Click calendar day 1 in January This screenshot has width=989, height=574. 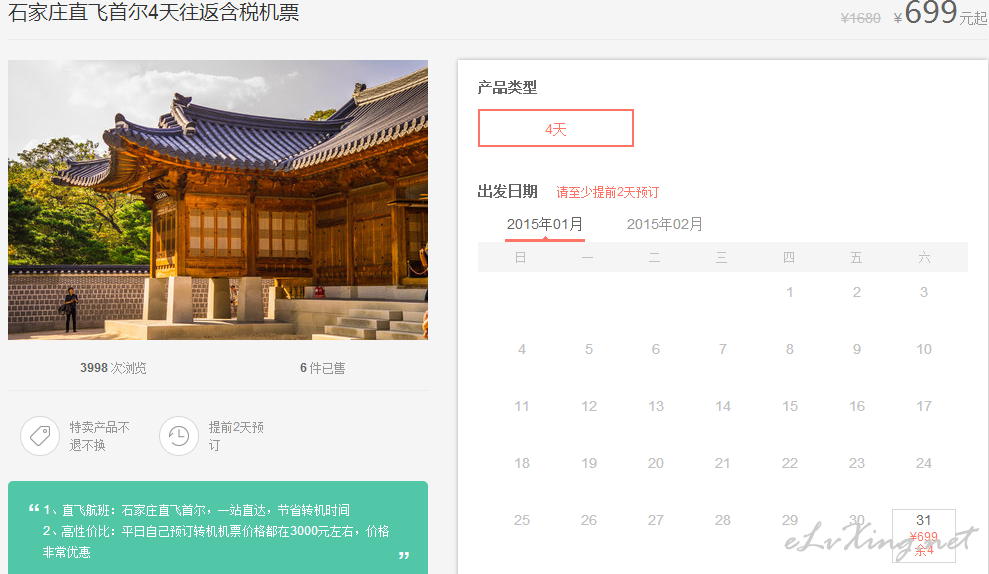click(x=789, y=292)
